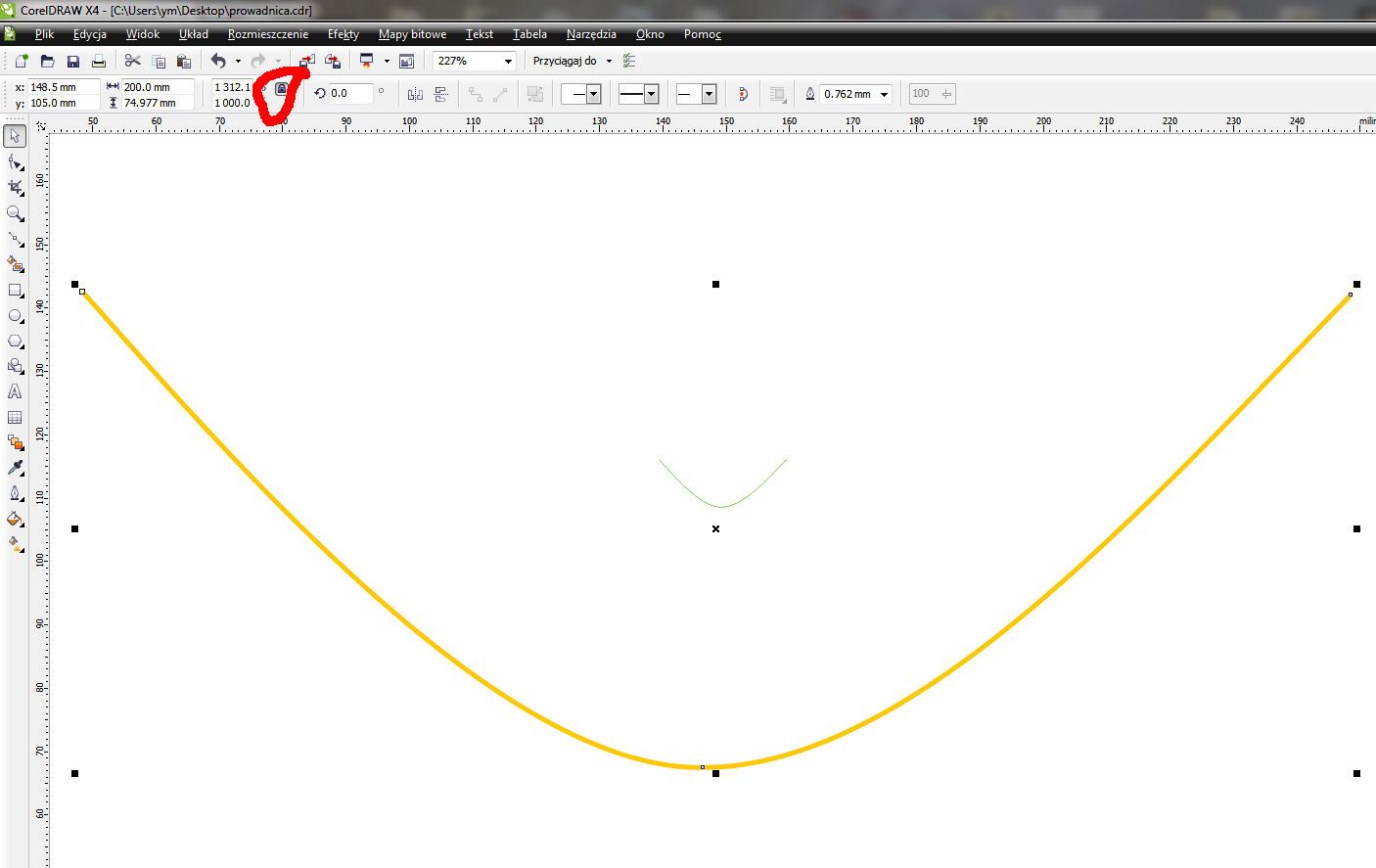Click the Print button

(x=98, y=61)
